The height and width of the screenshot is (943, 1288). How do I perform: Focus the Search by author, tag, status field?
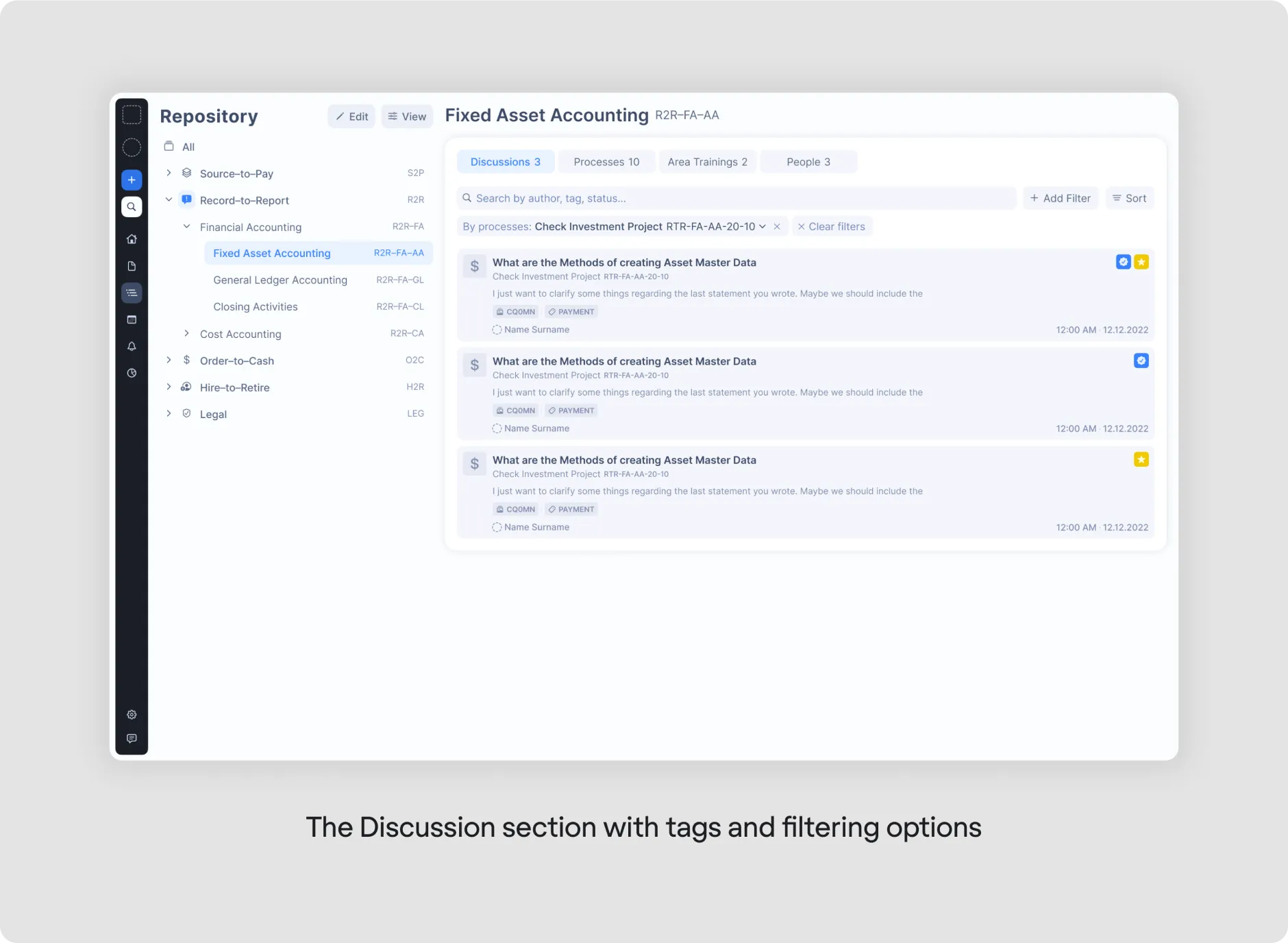(x=736, y=198)
